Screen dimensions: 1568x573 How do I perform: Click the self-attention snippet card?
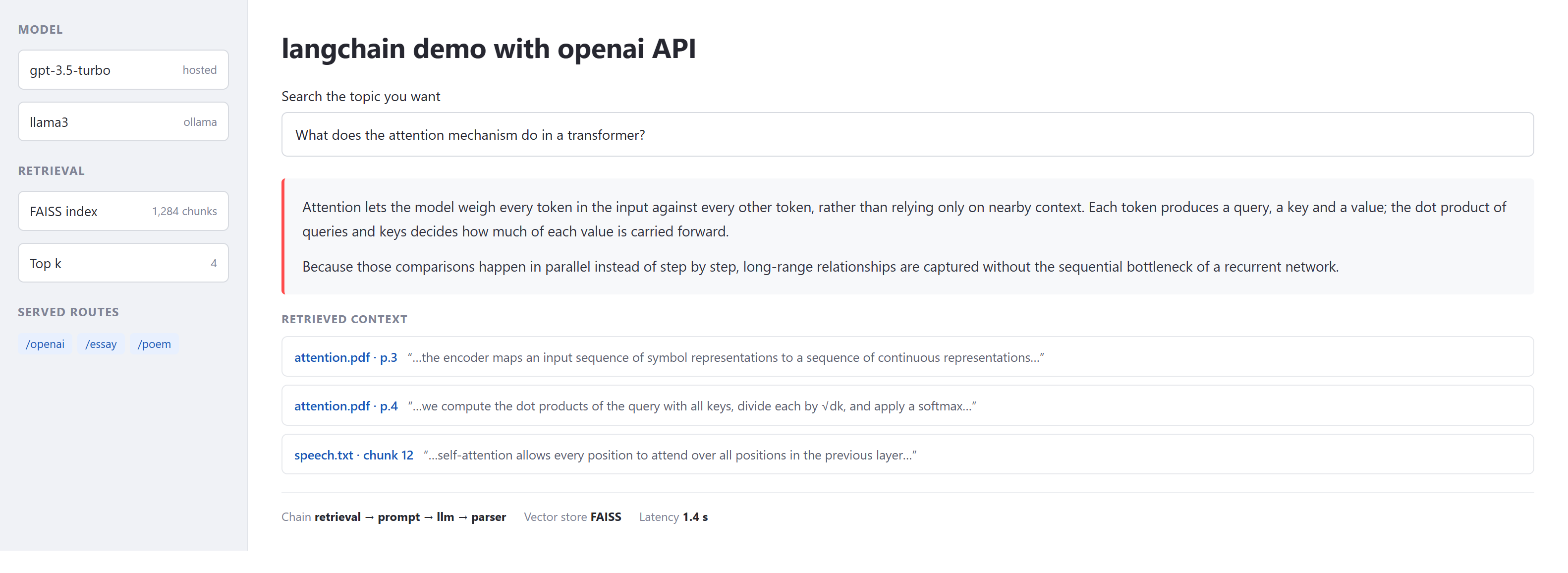click(x=907, y=454)
